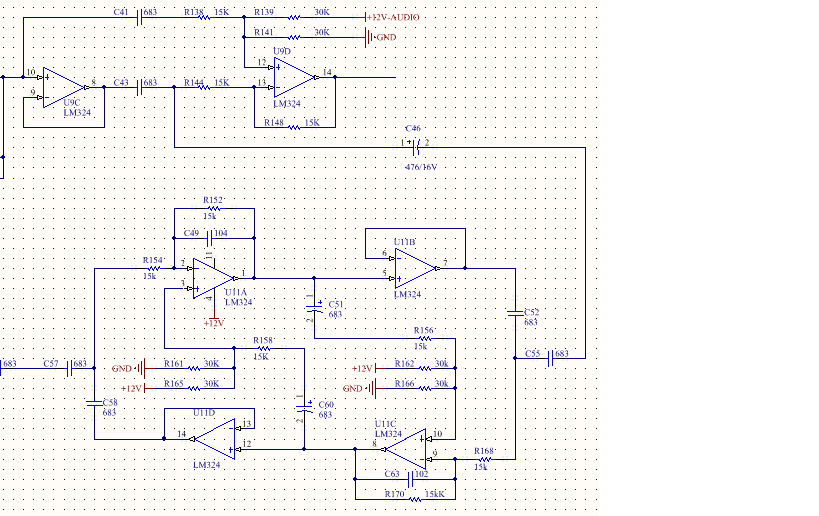Click resistor R165 symbol
Viewport: 819px width, 516px height.
(194, 389)
